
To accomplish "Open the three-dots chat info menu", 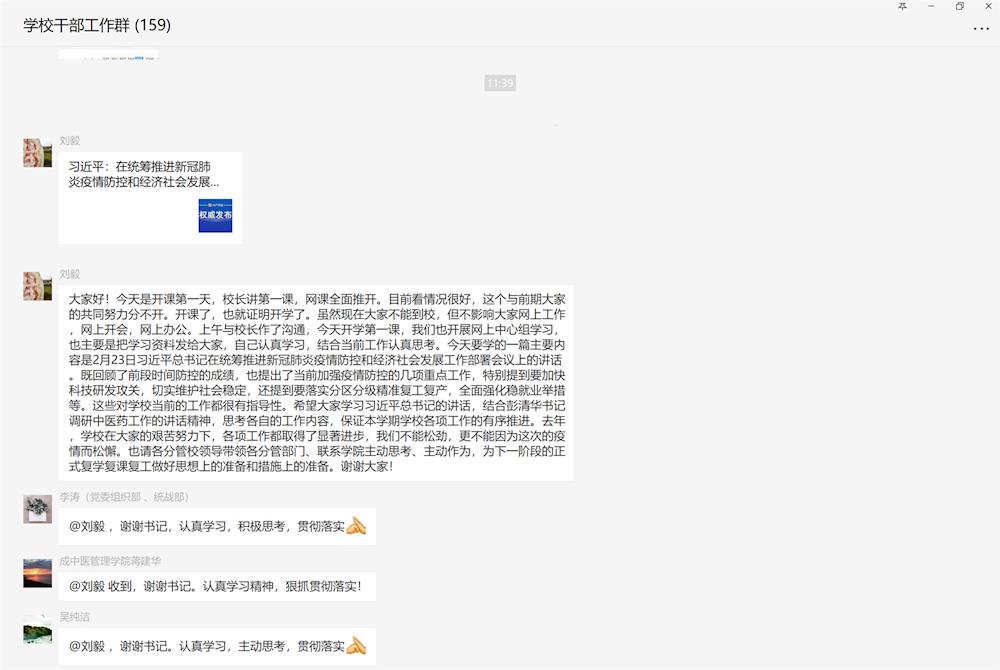I will tap(981, 29).
